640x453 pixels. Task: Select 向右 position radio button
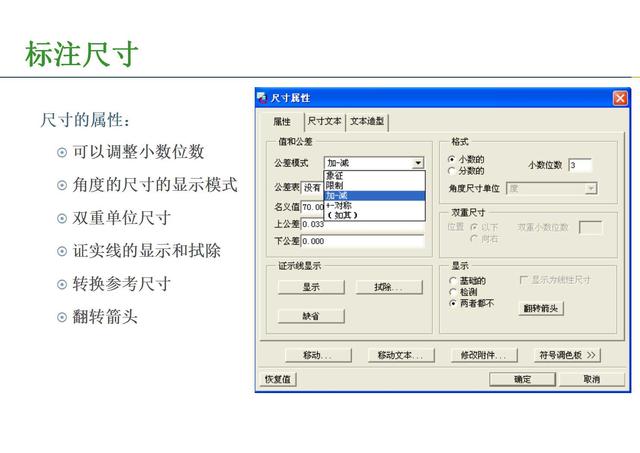pyautogui.click(x=474, y=238)
